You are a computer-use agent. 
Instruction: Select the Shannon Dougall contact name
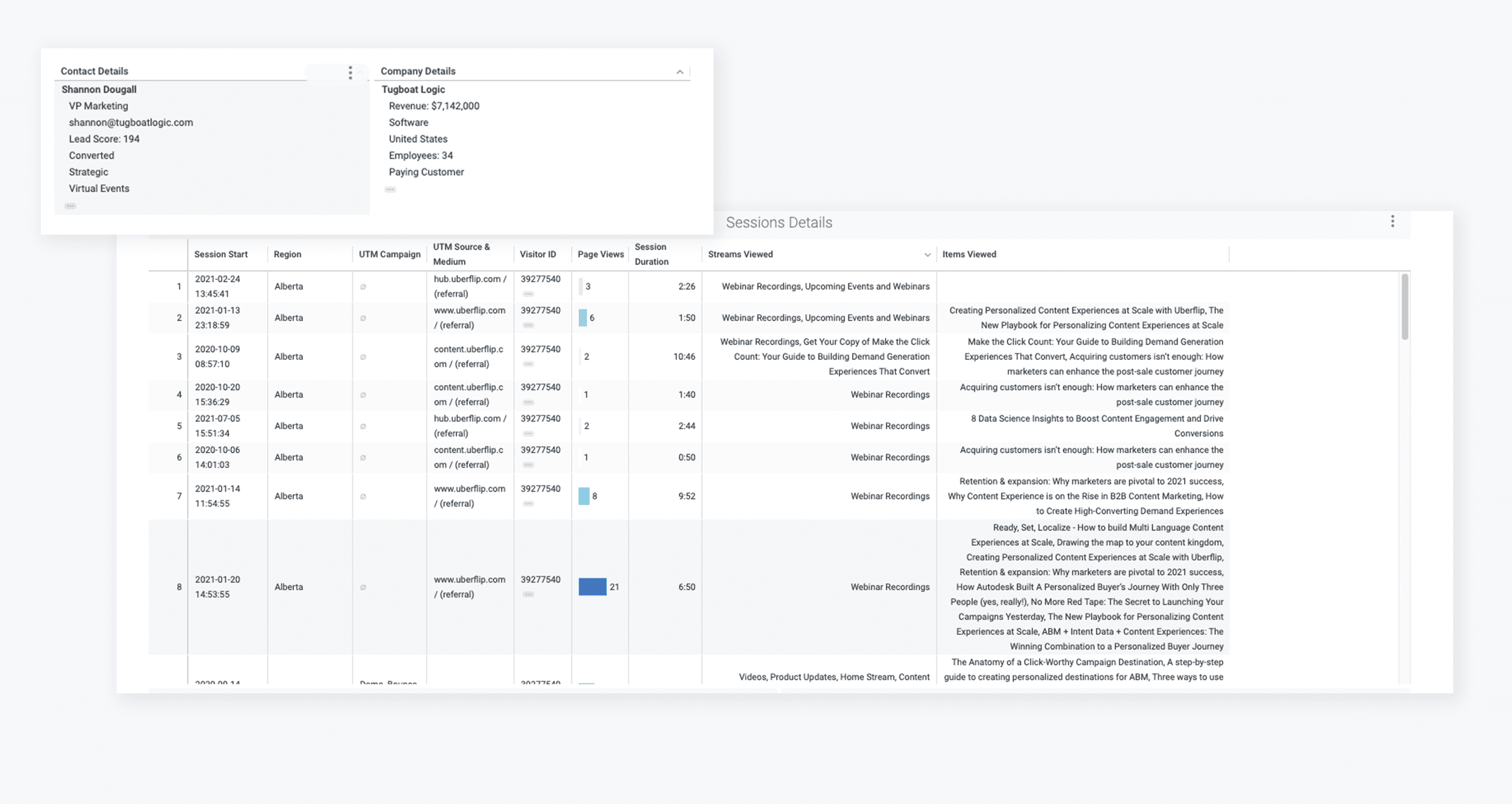coord(99,89)
